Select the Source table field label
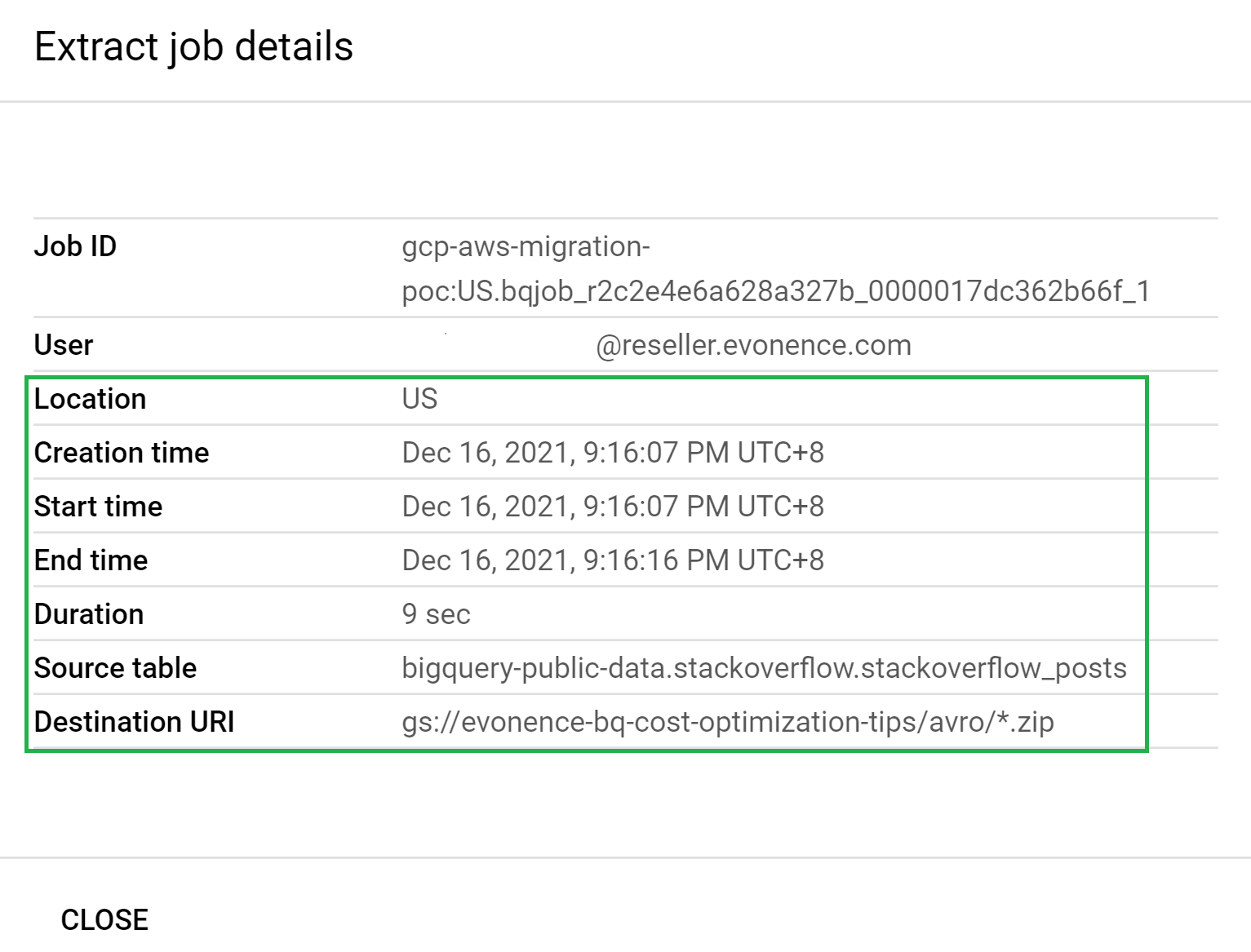Viewport: 1251px width, 952px height. coord(115,667)
